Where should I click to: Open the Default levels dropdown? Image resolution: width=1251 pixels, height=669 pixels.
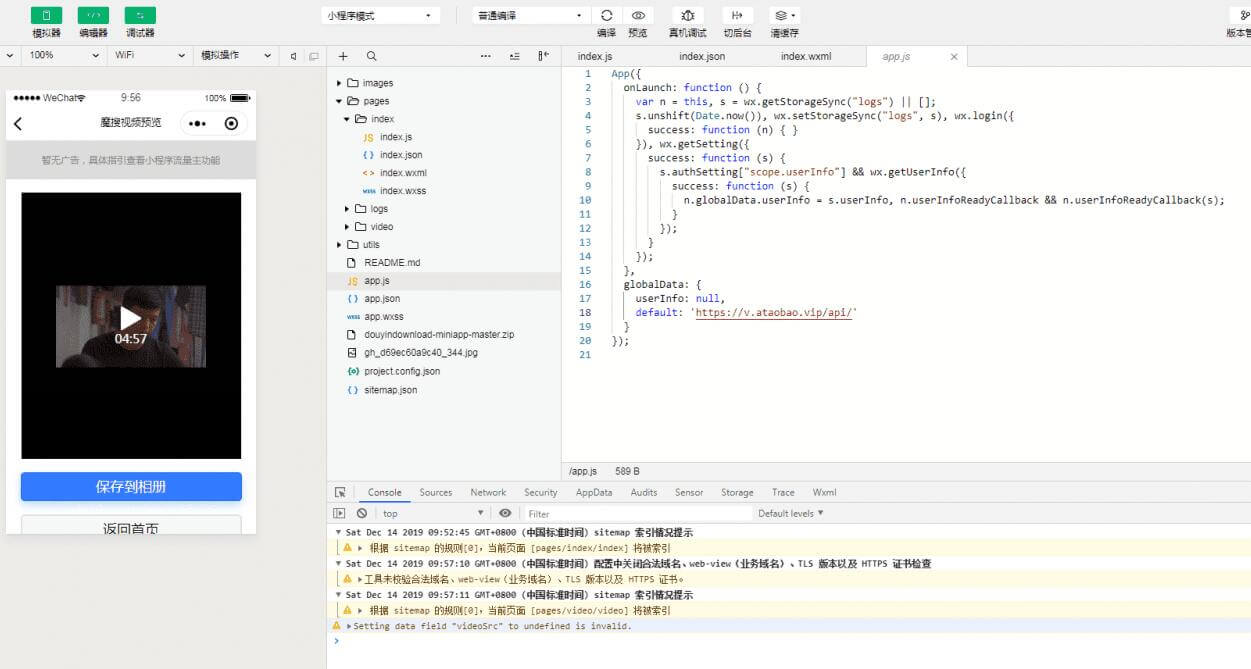790,513
